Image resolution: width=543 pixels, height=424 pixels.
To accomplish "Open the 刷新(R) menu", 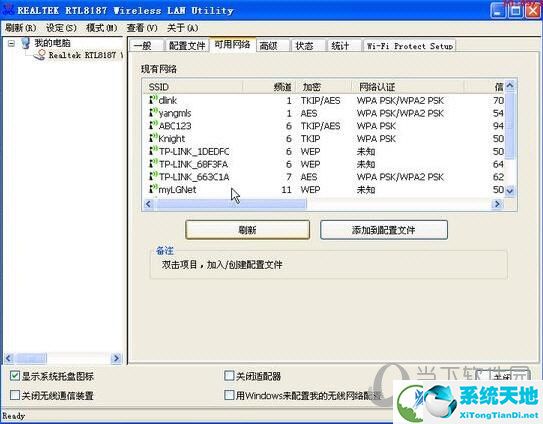I will [20, 28].
